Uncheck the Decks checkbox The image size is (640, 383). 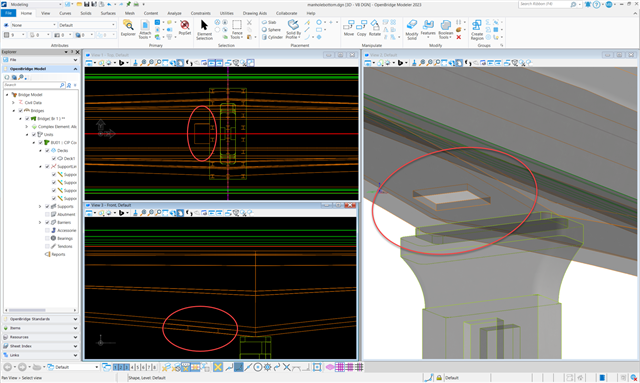(47, 150)
